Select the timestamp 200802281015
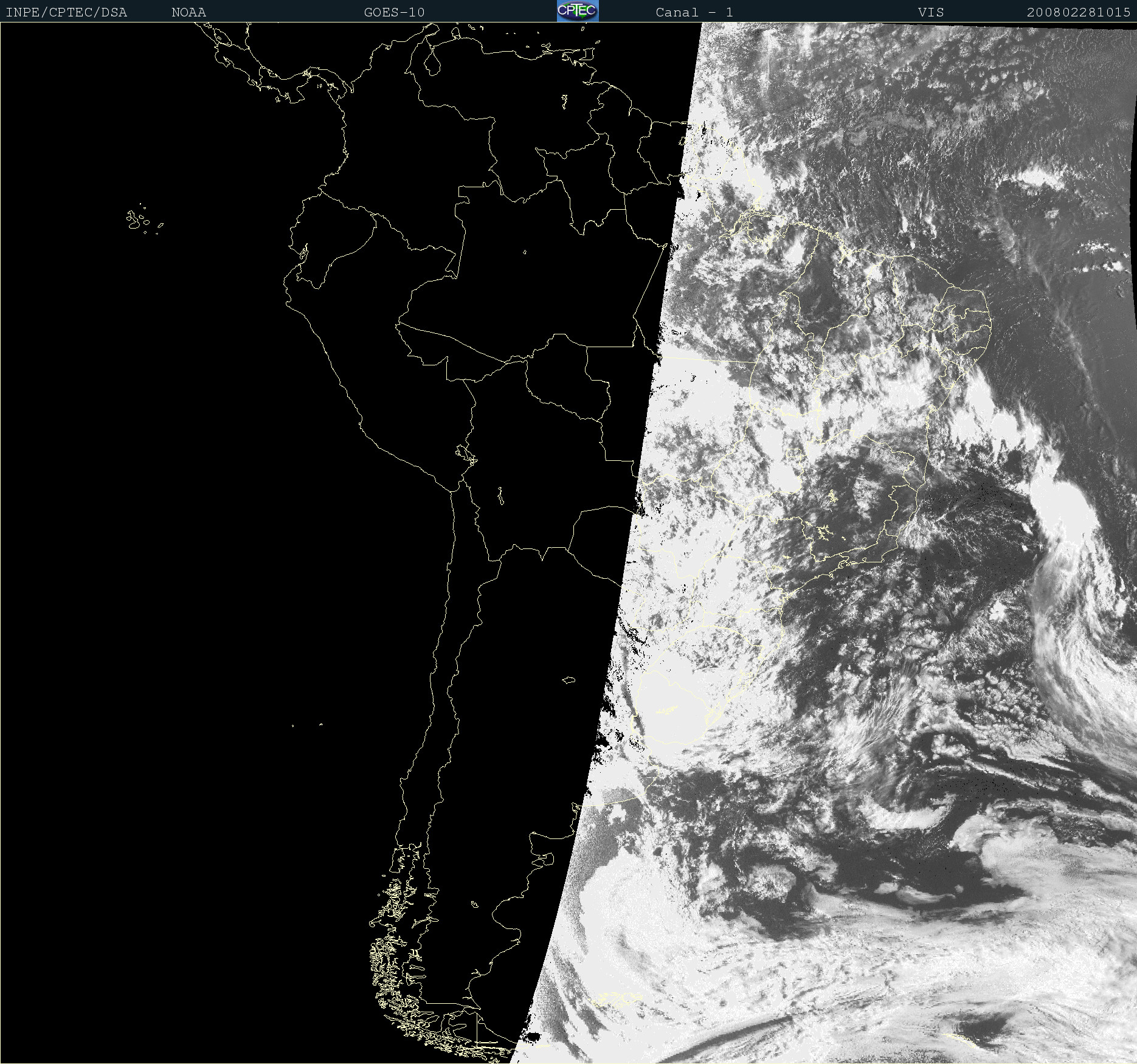The height and width of the screenshot is (1064, 1137). [x=1079, y=12]
